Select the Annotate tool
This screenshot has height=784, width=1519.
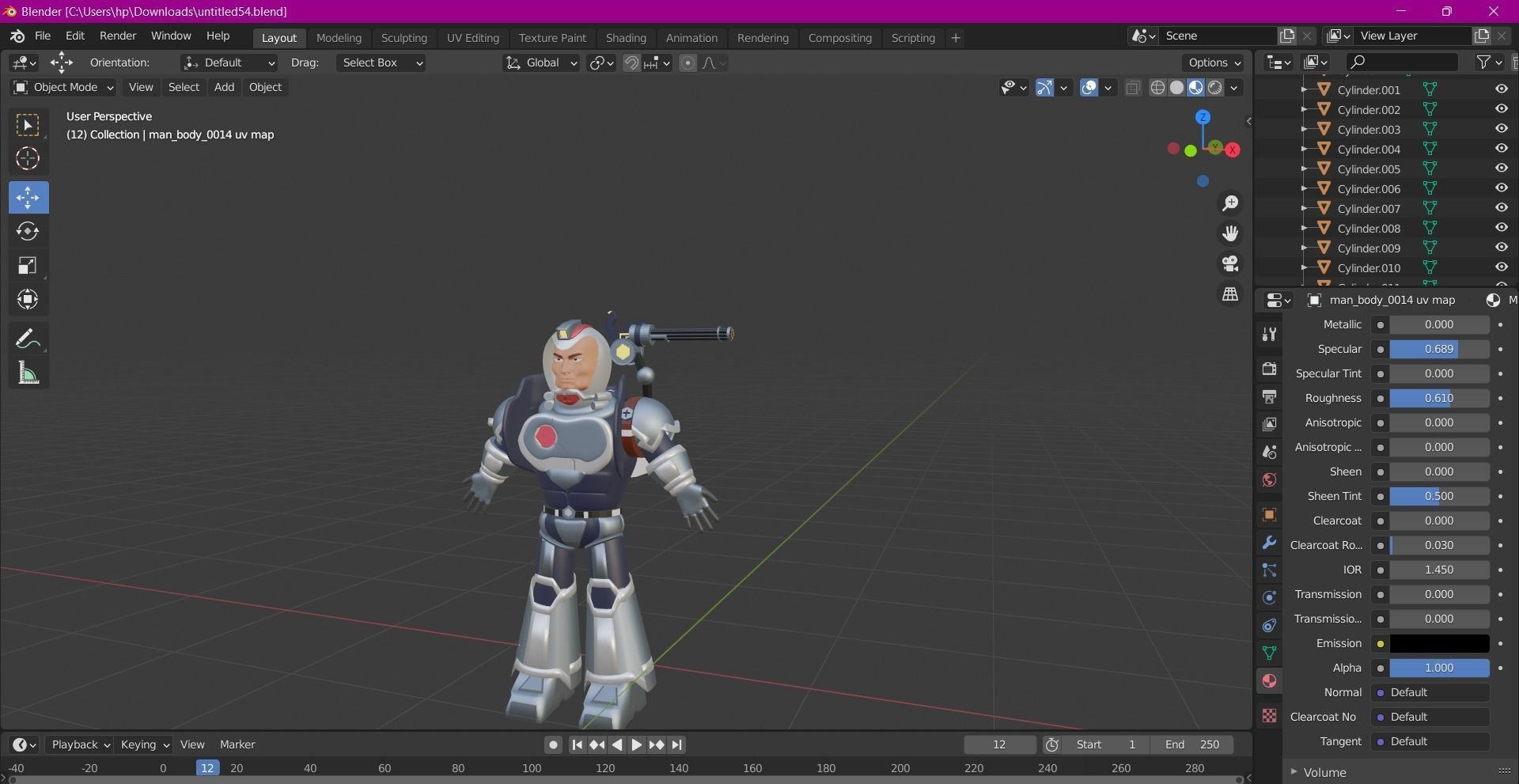point(28,339)
